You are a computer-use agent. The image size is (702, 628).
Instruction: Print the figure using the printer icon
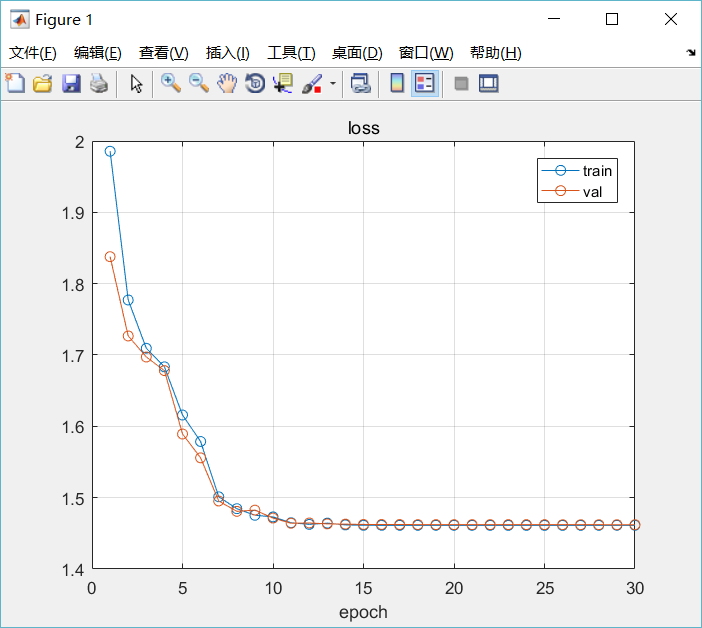(98, 83)
